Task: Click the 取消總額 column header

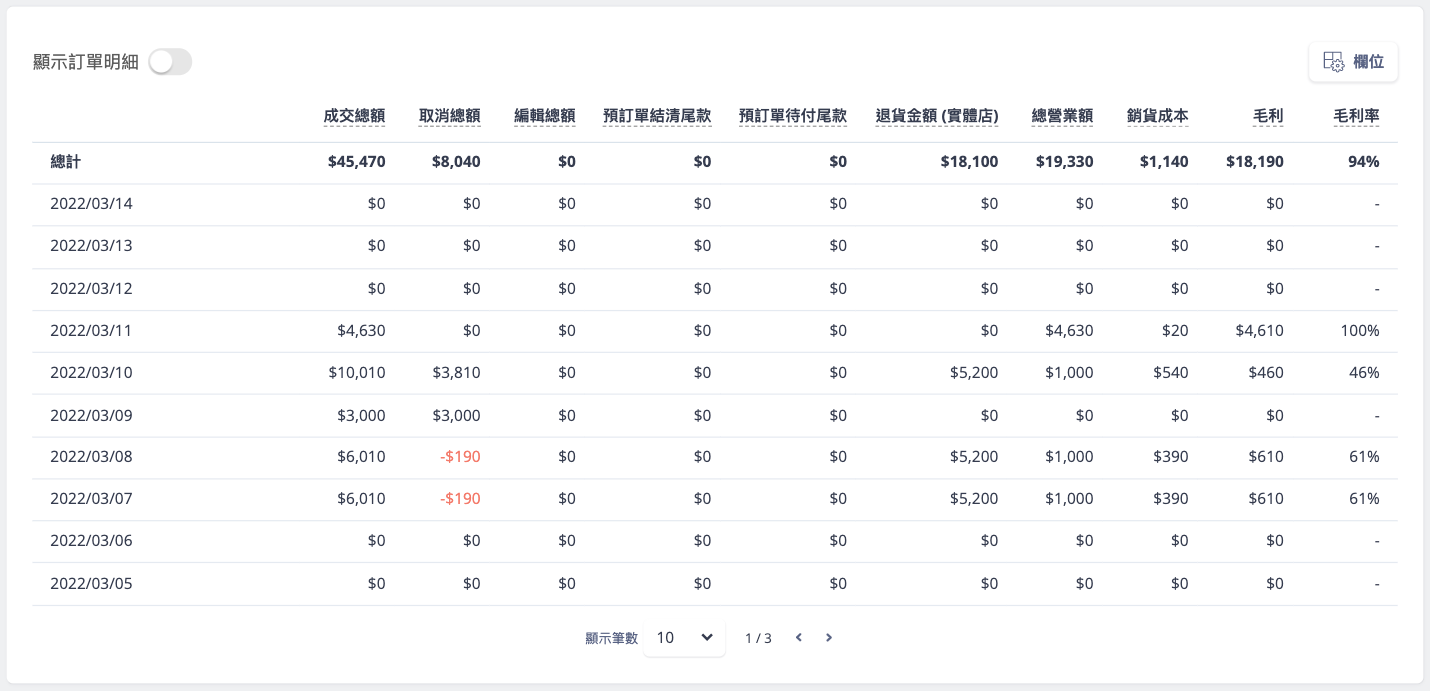Action: (450, 115)
